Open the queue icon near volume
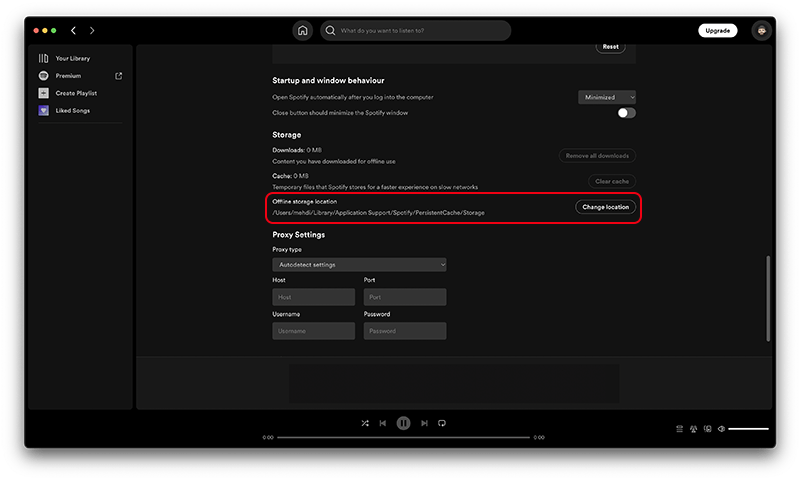The width and height of the screenshot is (800, 480). point(680,429)
